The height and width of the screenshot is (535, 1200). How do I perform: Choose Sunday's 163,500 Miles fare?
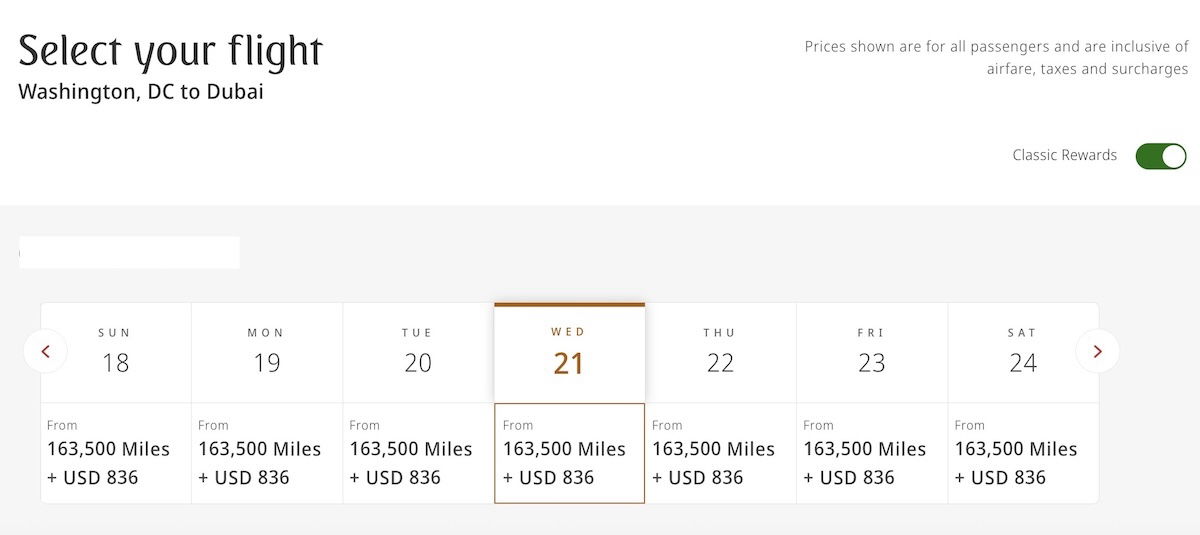(x=116, y=452)
